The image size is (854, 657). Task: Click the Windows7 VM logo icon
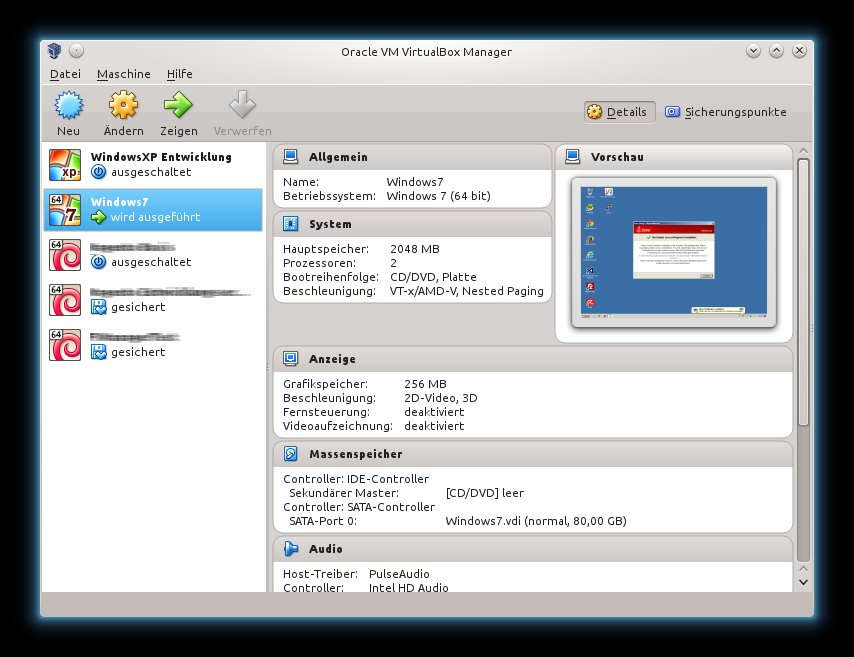click(x=65, y=210)
